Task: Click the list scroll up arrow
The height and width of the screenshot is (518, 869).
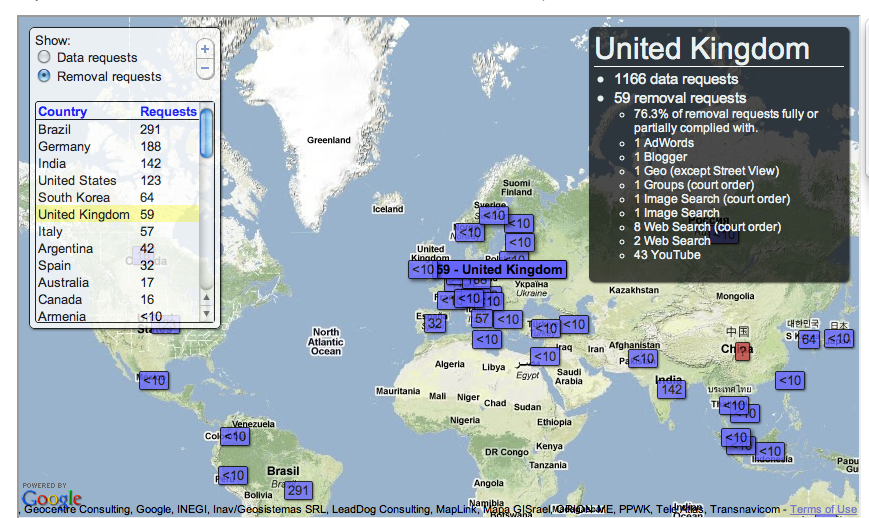Action: (206, 298)
